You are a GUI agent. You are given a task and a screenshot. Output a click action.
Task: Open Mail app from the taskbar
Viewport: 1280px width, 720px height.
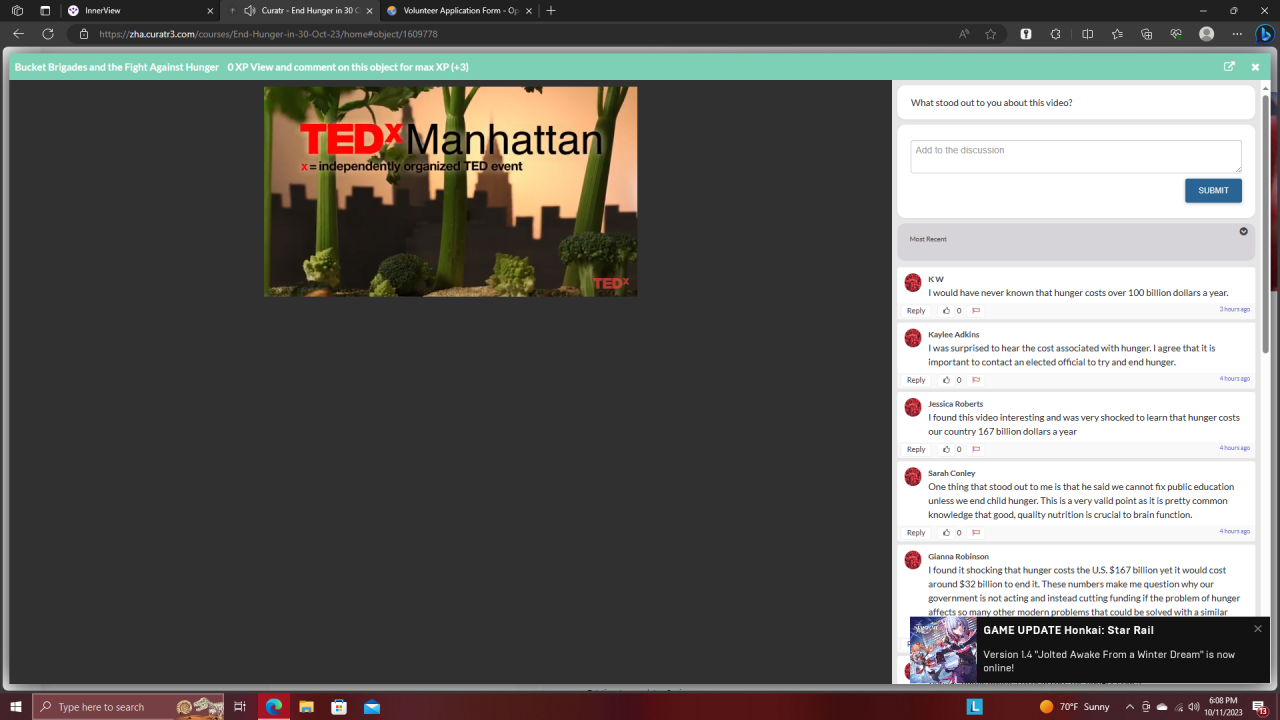(x=372, y=707)
